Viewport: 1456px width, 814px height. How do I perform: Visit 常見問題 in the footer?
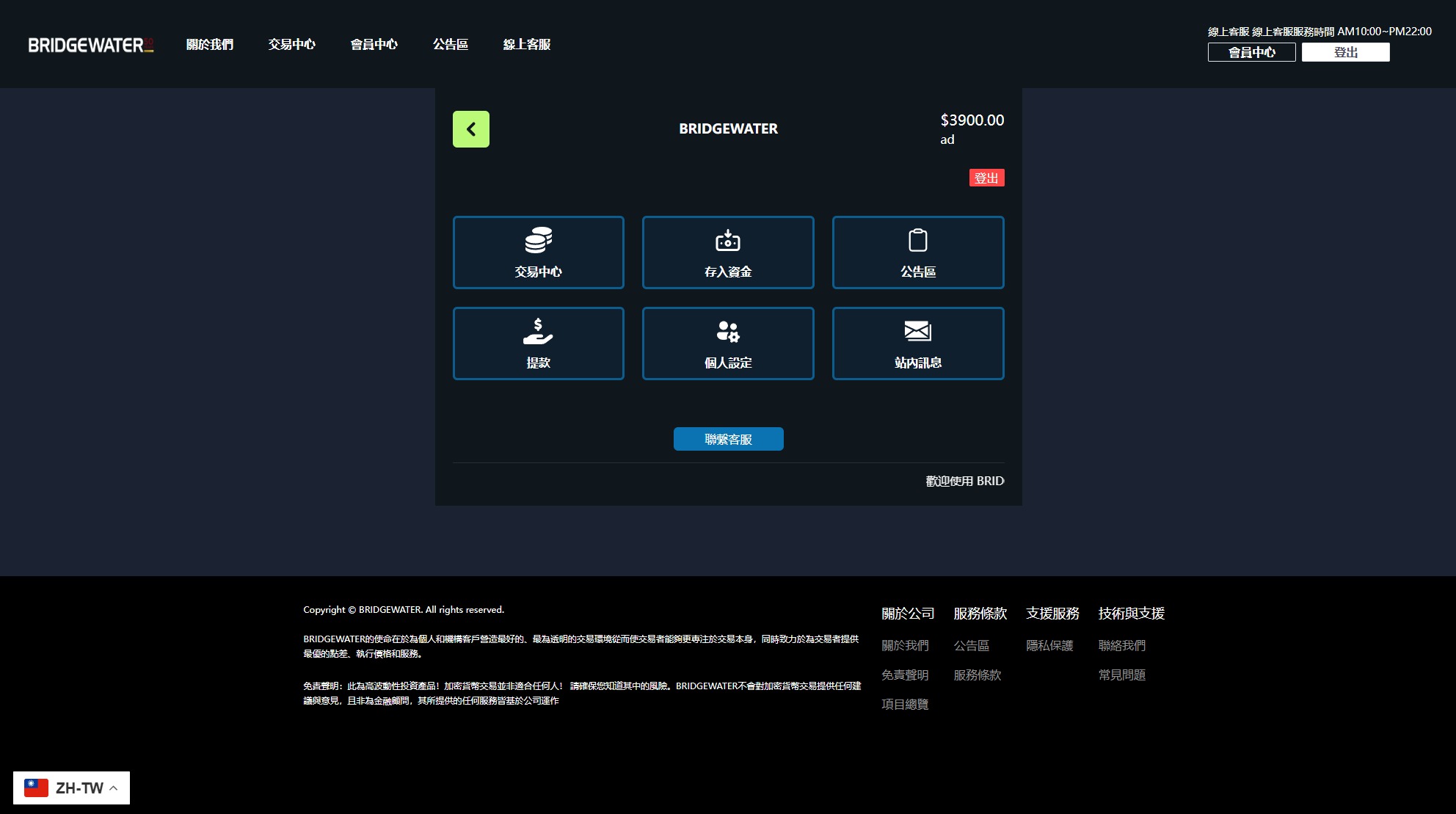click(x=1121, y=675)
